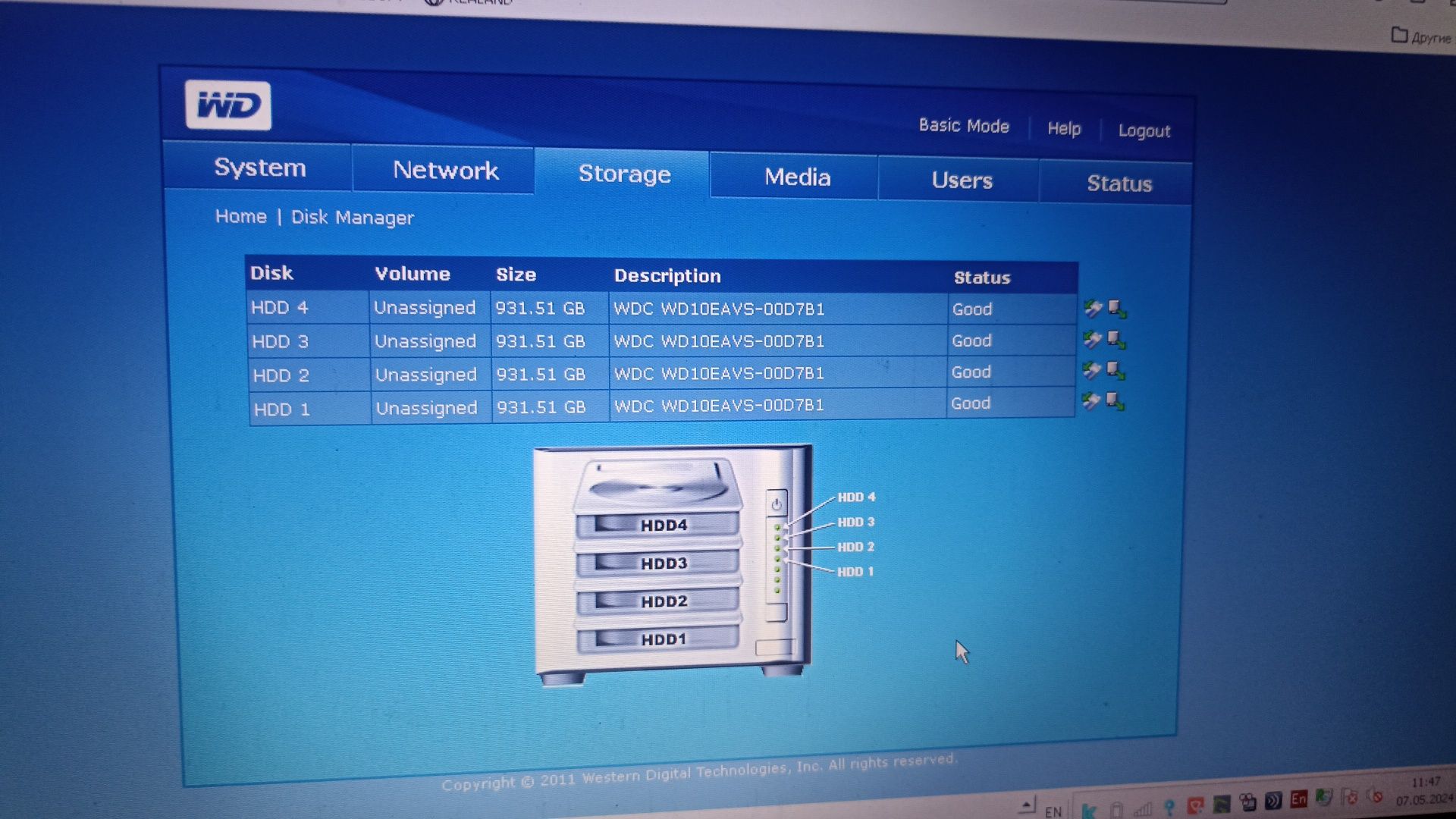Show hidden tray icons arrow
1456x819 pixels.
click(1027, 805)
